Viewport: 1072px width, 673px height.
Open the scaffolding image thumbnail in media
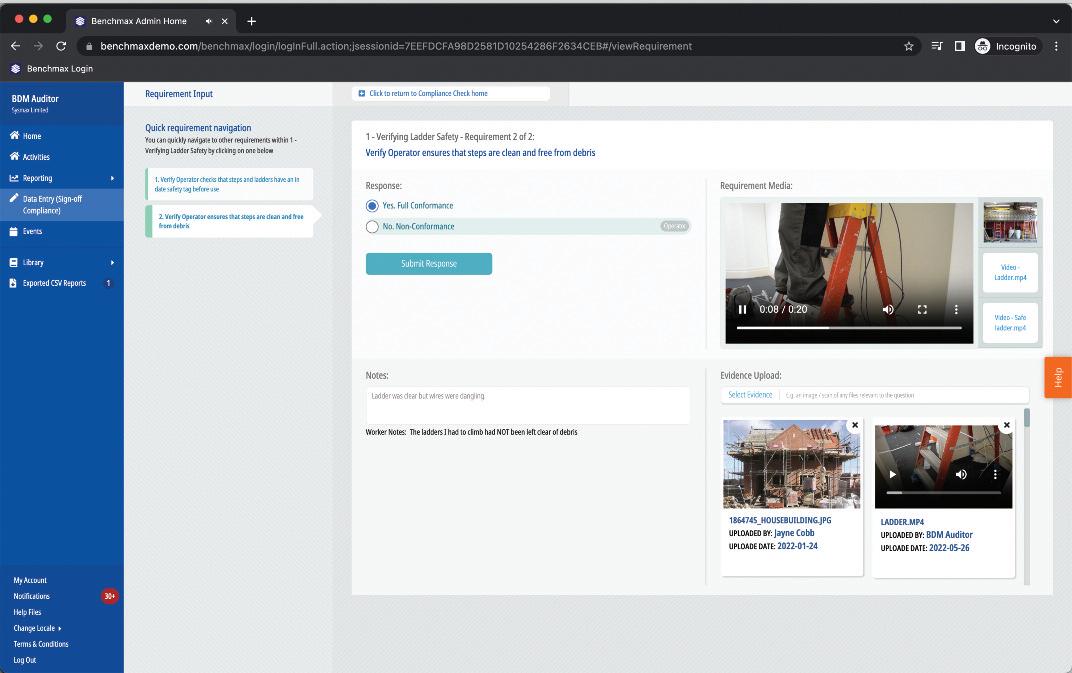pyautogui.click(x=1010, y=222)
